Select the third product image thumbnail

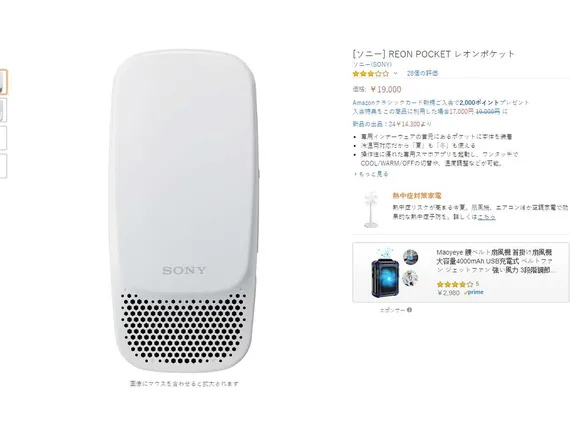[x=3, y=138]
